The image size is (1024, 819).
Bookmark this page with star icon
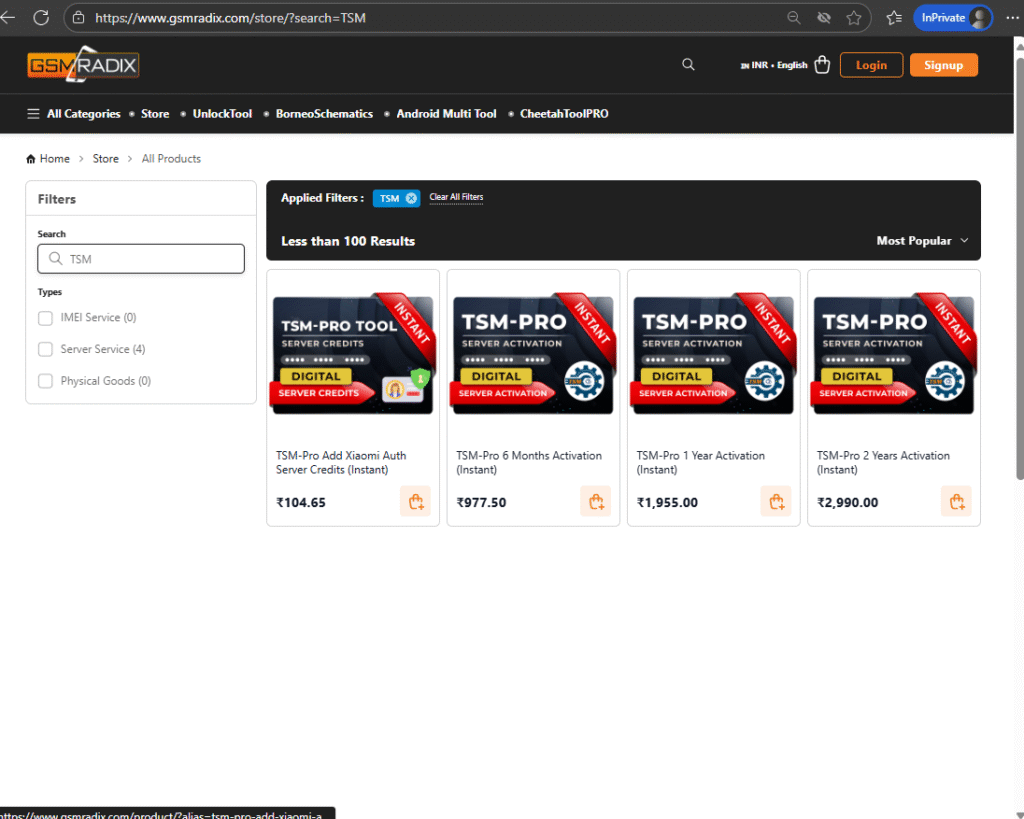853,18
